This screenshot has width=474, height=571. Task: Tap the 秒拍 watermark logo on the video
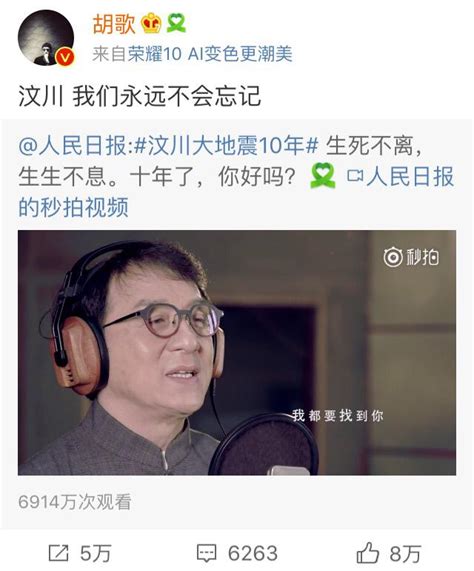411,257
